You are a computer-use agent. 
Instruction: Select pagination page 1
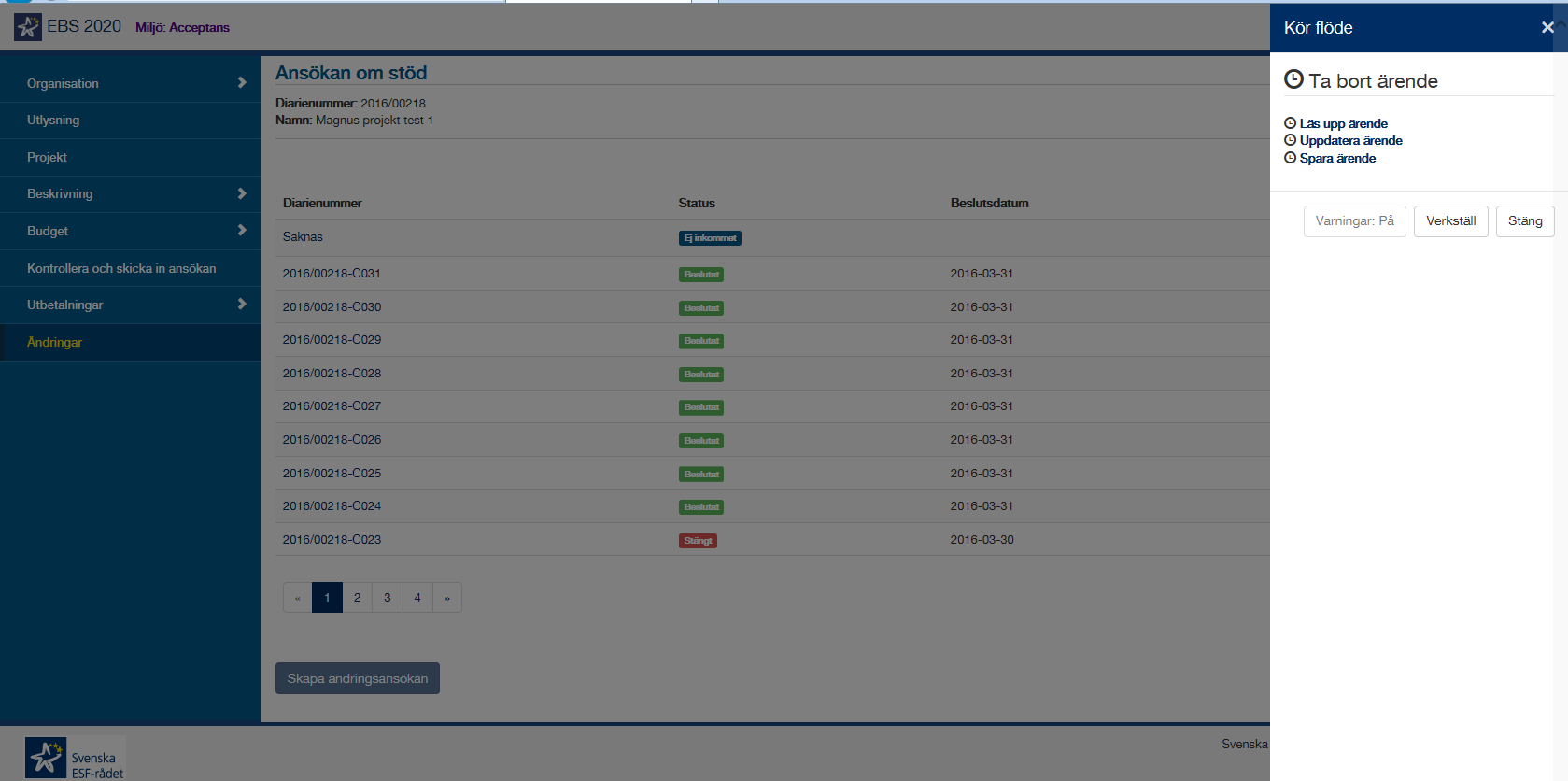coord(327,598)
